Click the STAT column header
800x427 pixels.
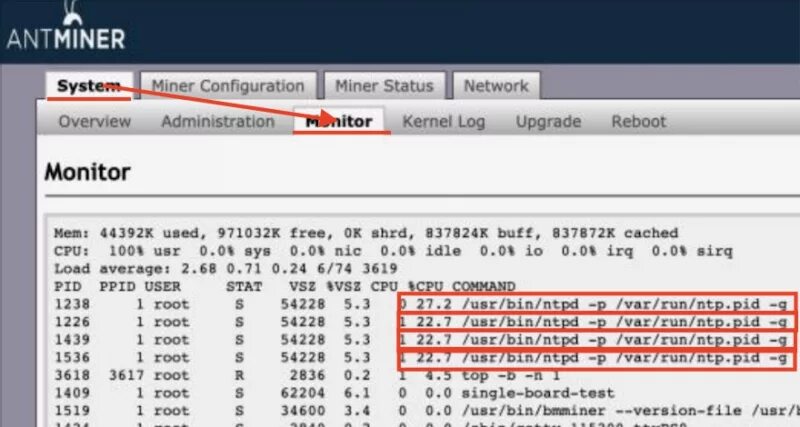tap(244, 287)
